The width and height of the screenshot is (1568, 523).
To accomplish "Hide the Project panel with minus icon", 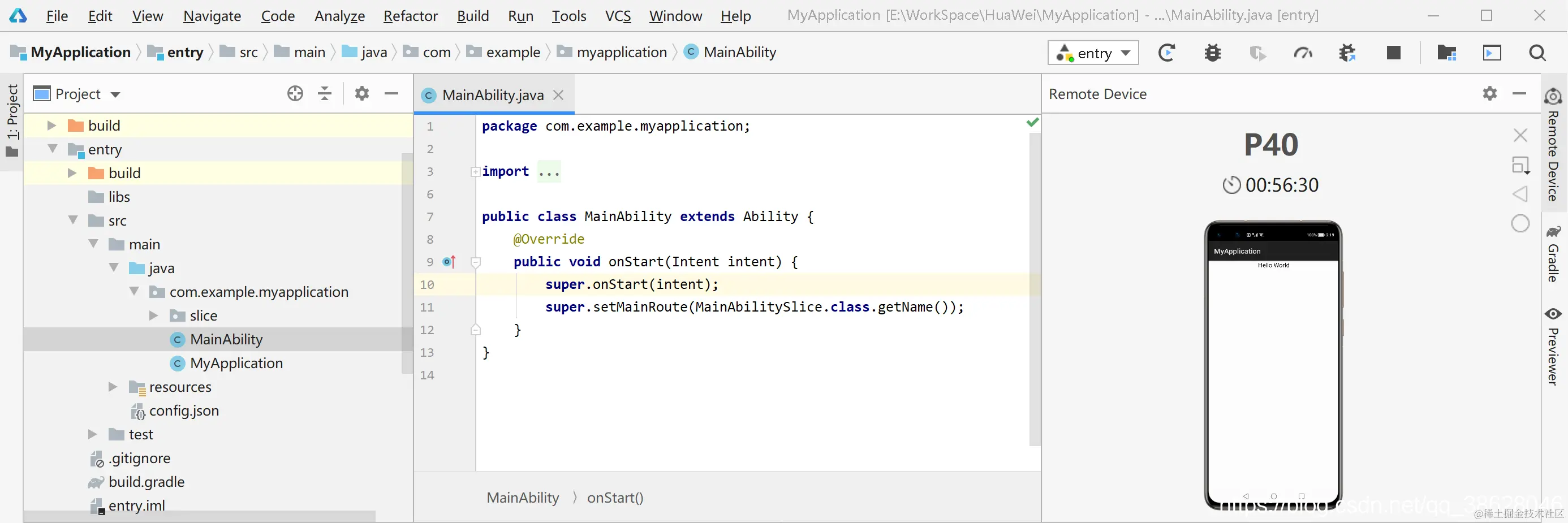I will click(391, 94).
